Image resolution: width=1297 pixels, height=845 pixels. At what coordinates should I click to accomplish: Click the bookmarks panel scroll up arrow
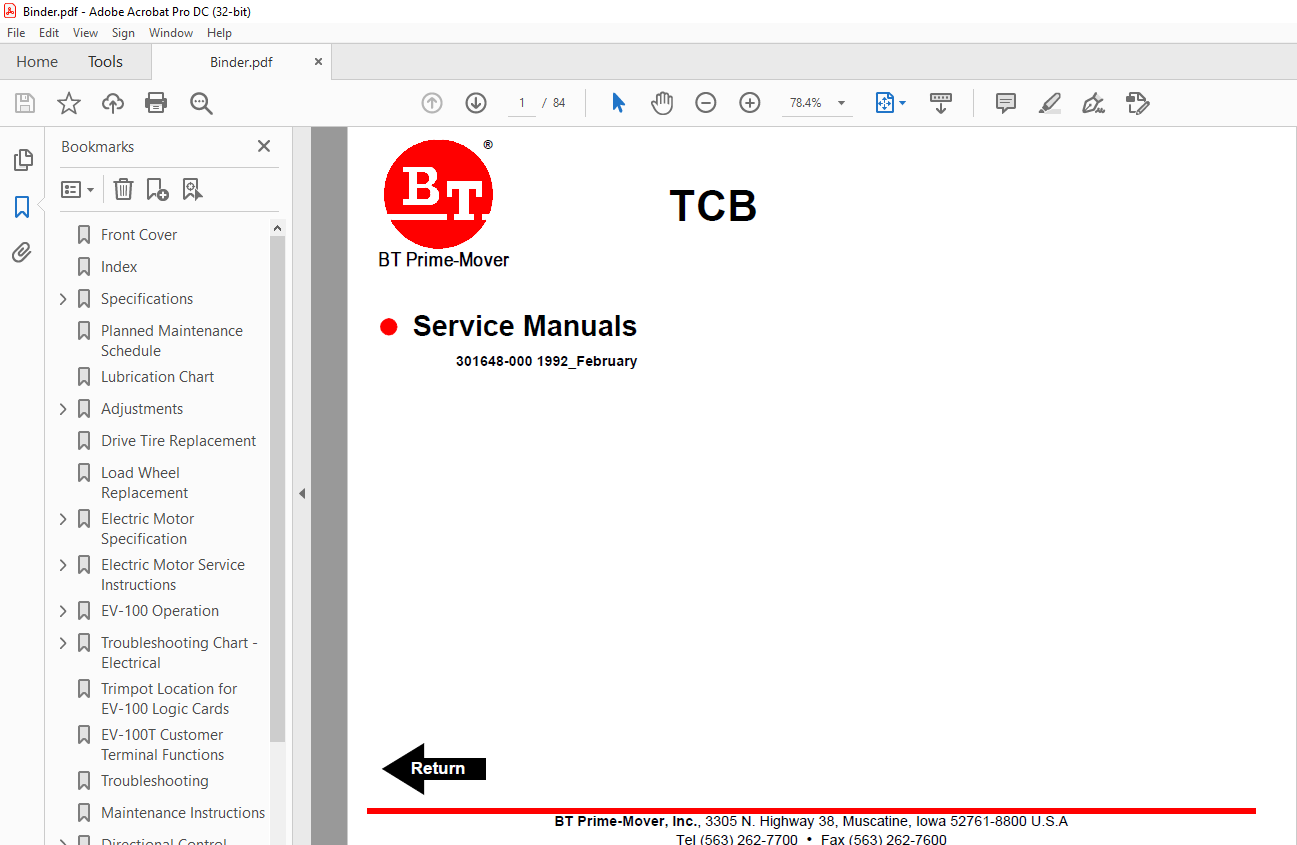(x=277, y=228)
